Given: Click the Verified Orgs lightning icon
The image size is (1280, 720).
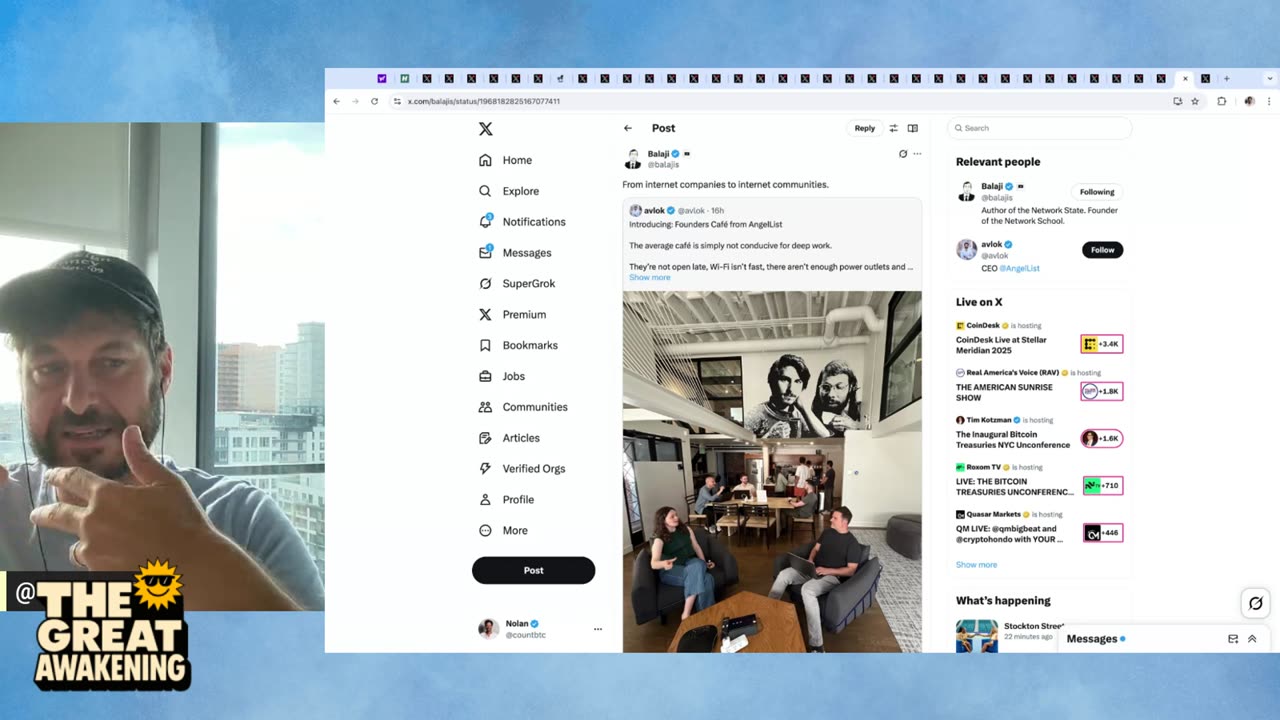Looking at the screenshot, I should click(485, 469).
